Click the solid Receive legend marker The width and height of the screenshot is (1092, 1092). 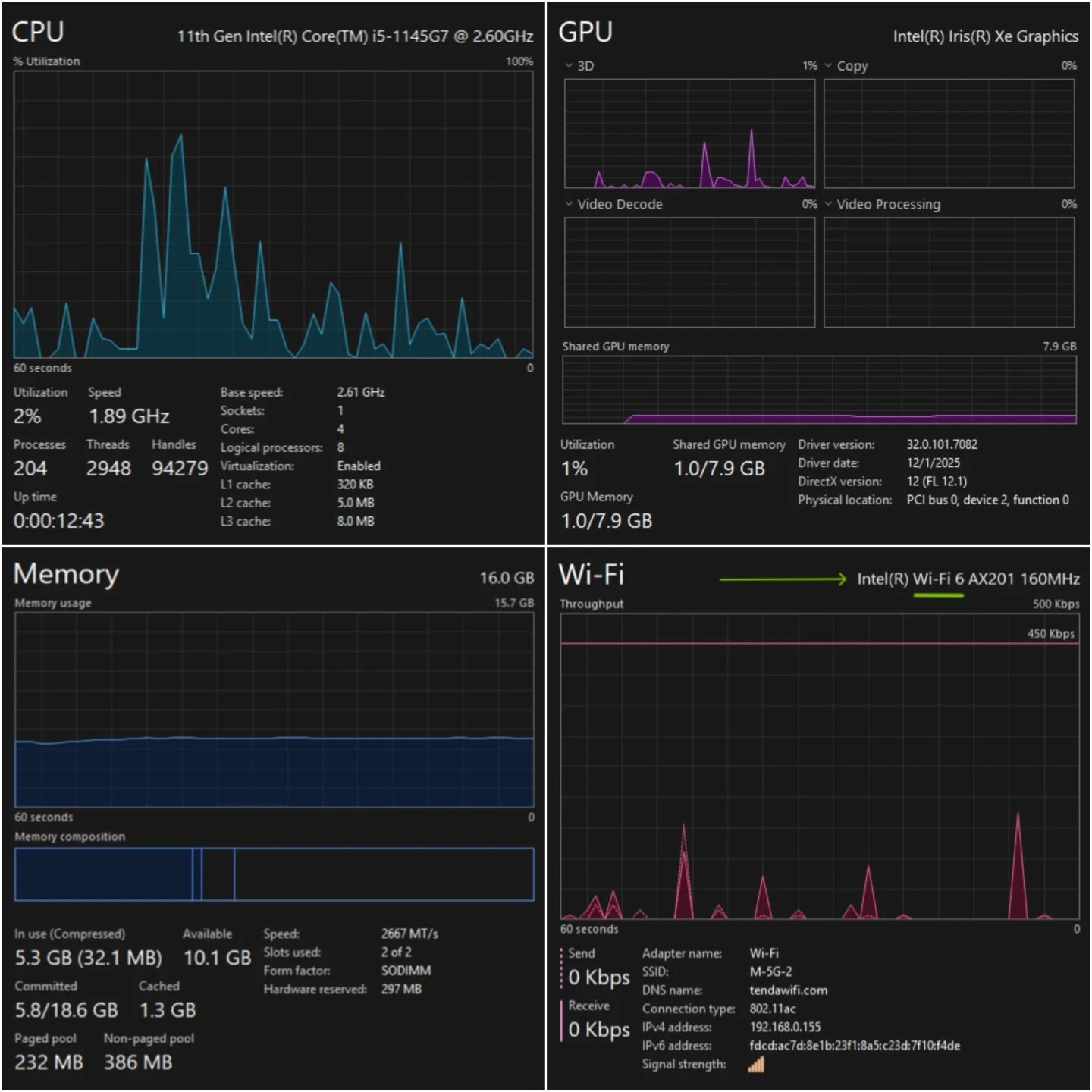pyautogui.click(x=562, y=1020)
